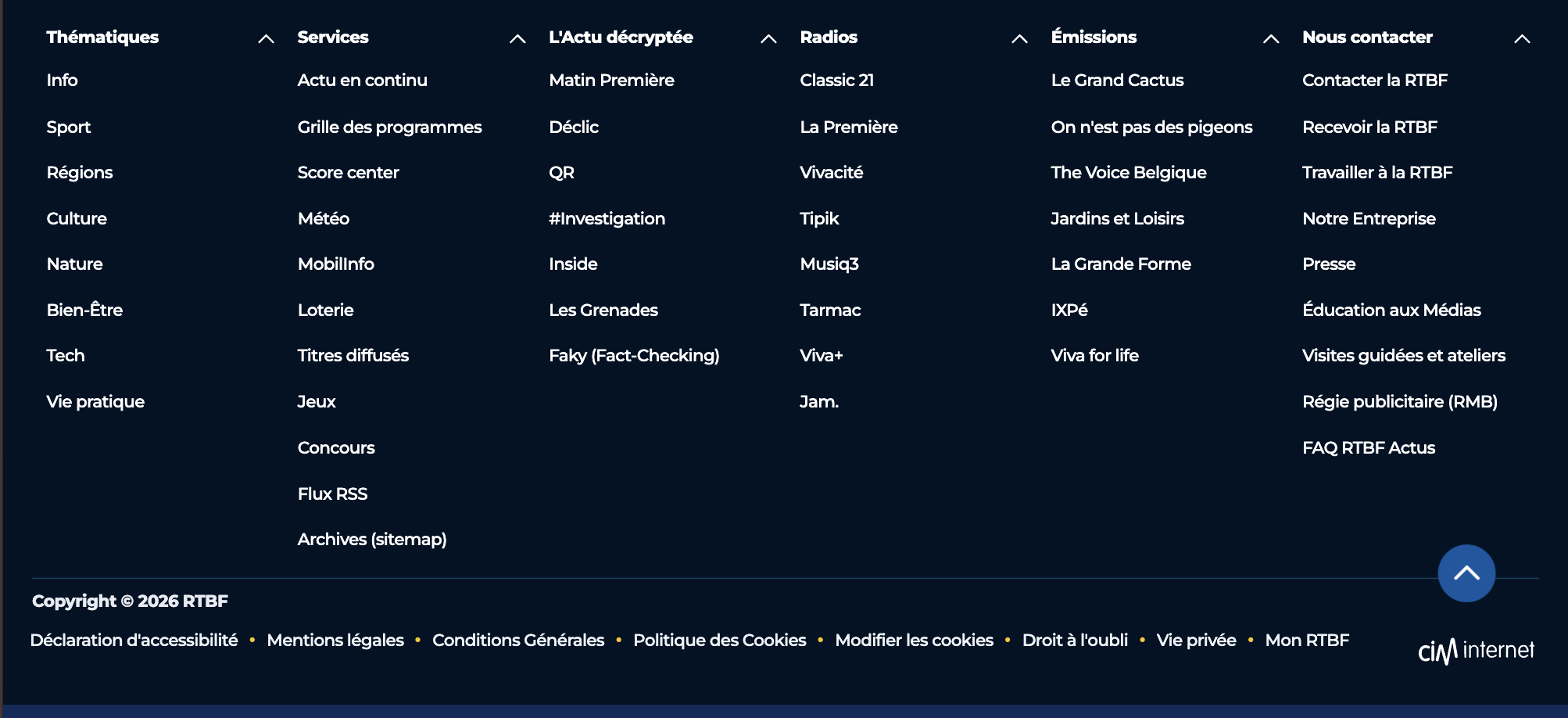Click Modifier les cookies
Viewport: 1568px width, 718px height.
coord(914,640)
